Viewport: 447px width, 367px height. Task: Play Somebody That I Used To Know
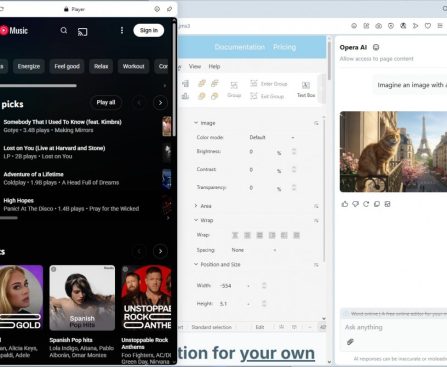click(62, 122)
